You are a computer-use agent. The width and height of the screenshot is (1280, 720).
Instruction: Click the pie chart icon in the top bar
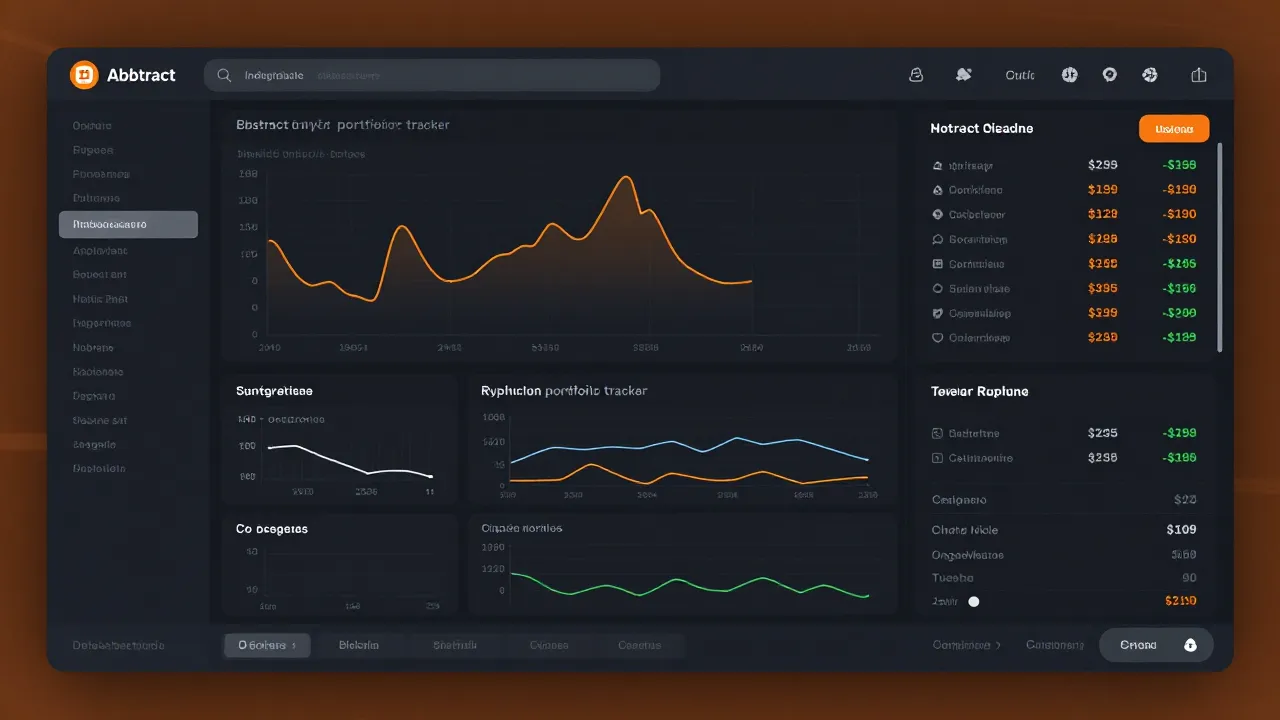click(x=1149, y=74)
